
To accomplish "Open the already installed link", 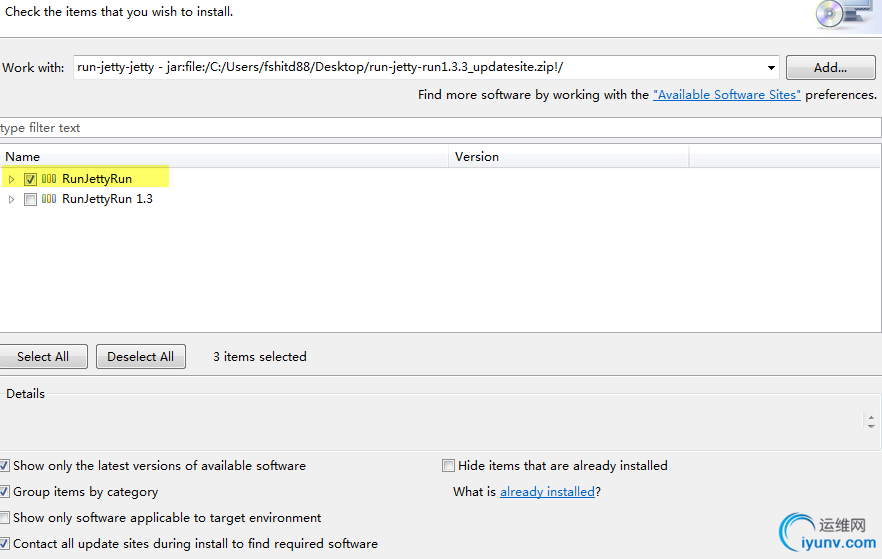I will click(547, 492).
